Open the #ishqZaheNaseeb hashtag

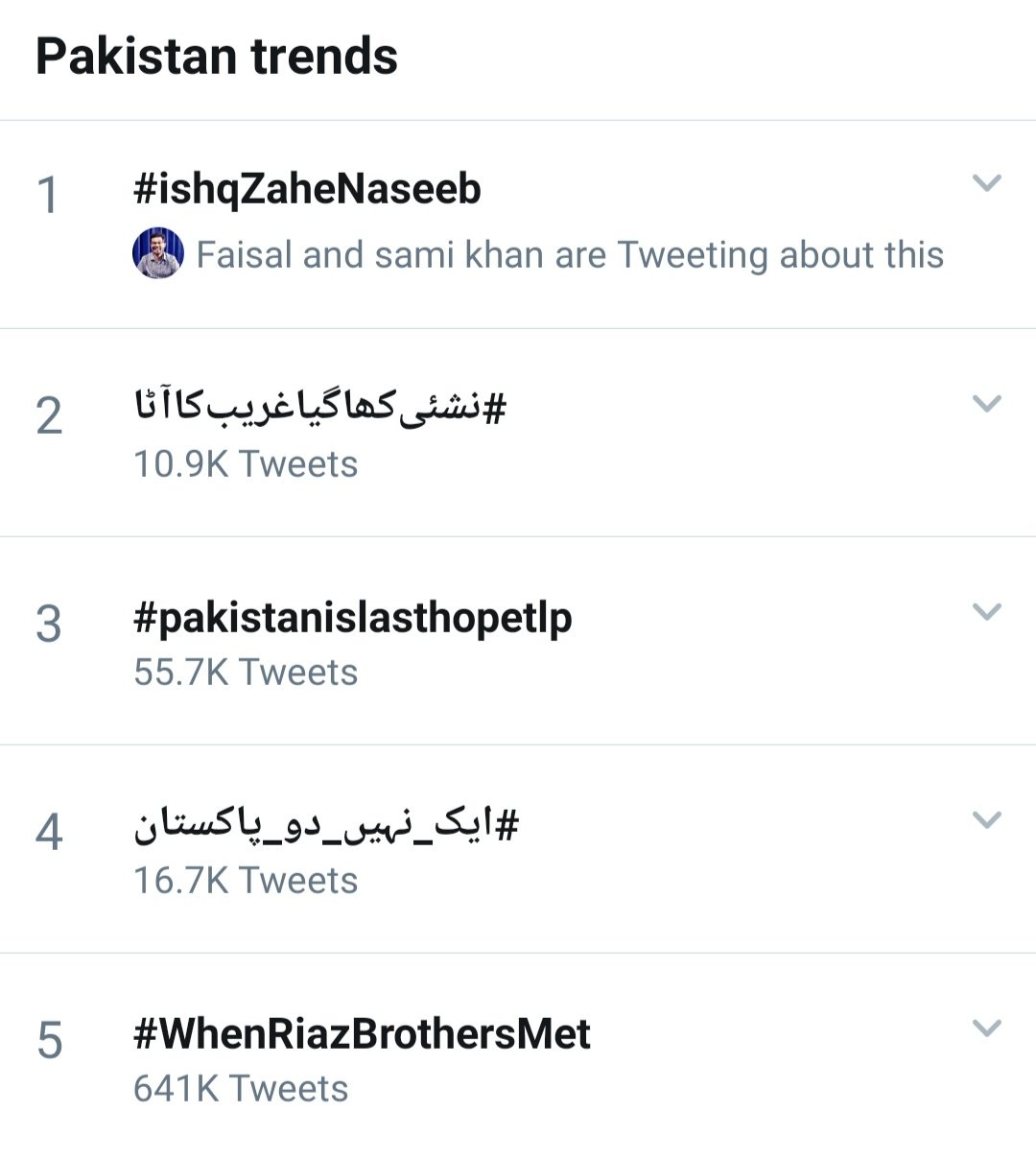tap(307, 189)
